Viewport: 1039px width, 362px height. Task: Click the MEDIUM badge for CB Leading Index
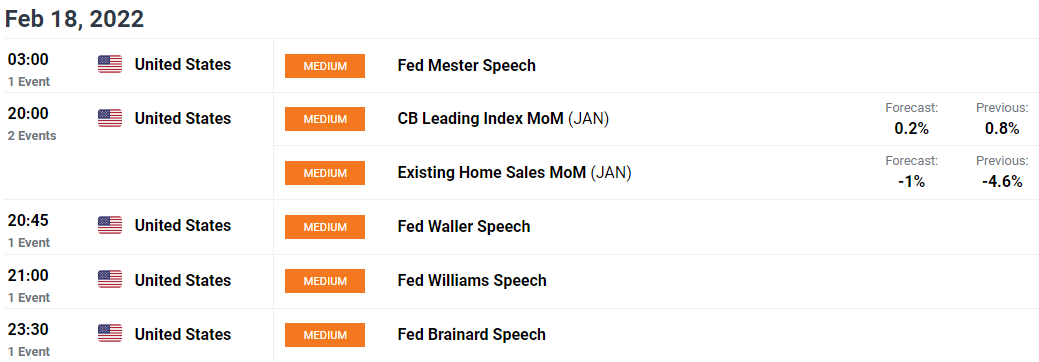tap(325, 119)
